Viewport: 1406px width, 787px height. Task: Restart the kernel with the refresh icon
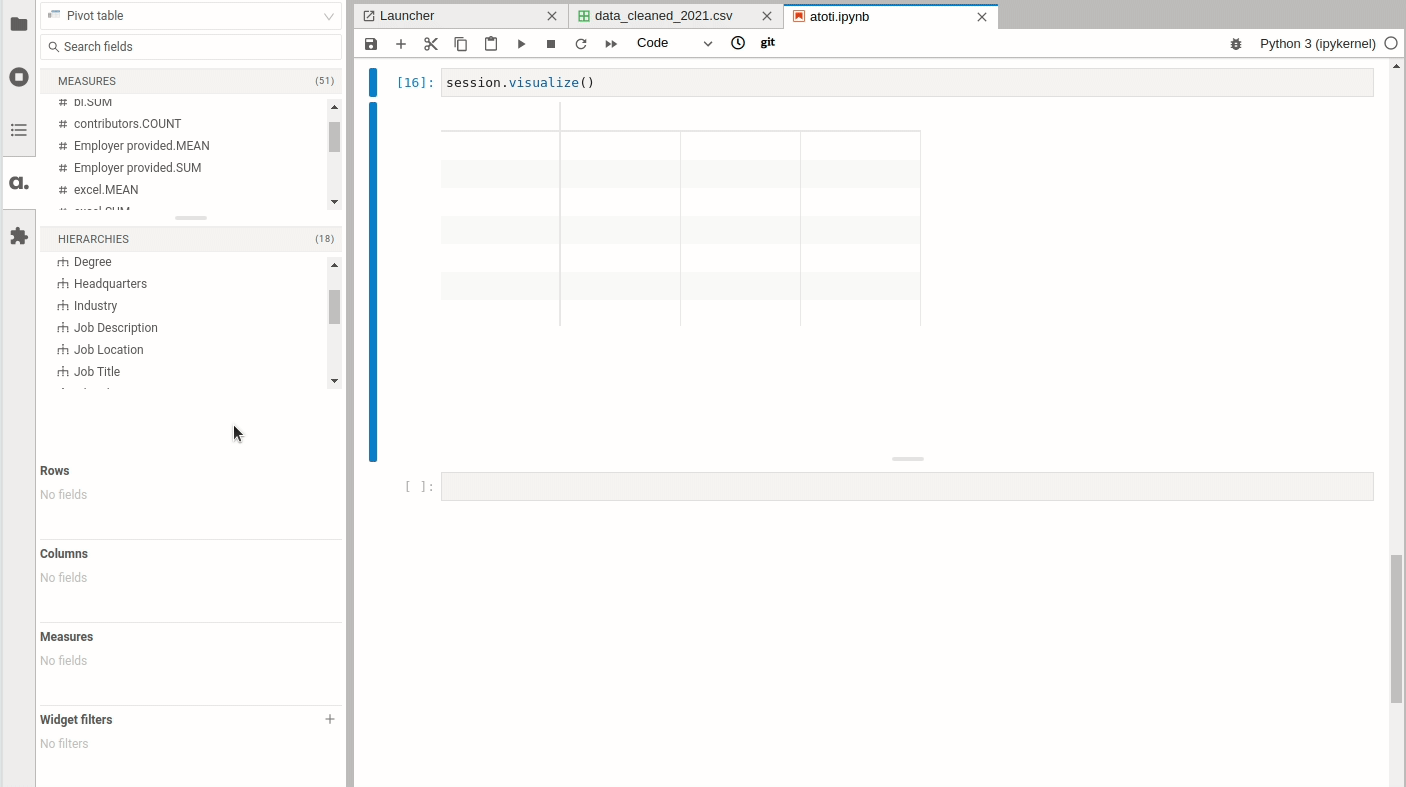pos(581,44)
